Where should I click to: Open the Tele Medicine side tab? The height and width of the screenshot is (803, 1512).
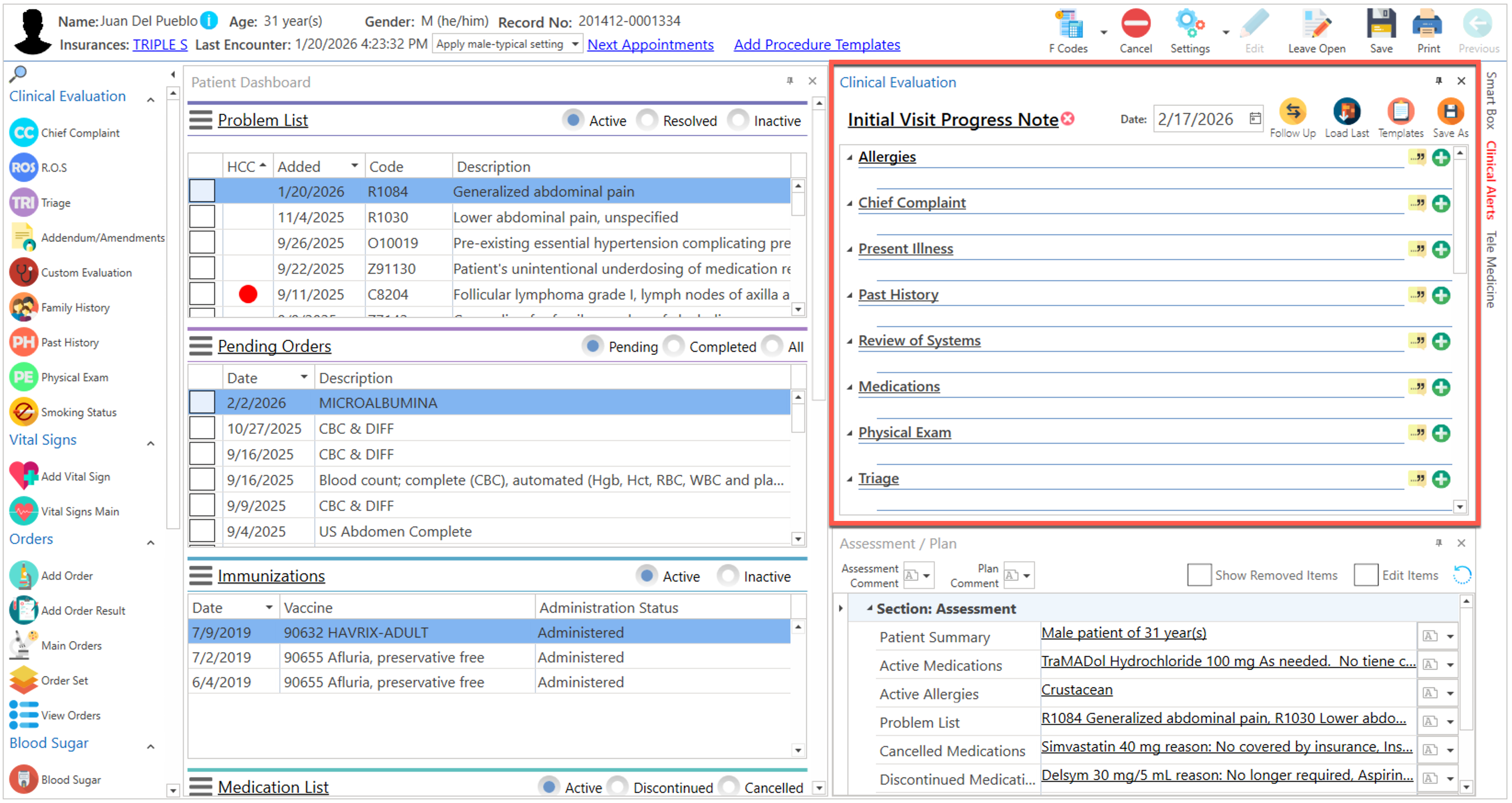(x=1491, y=269)
